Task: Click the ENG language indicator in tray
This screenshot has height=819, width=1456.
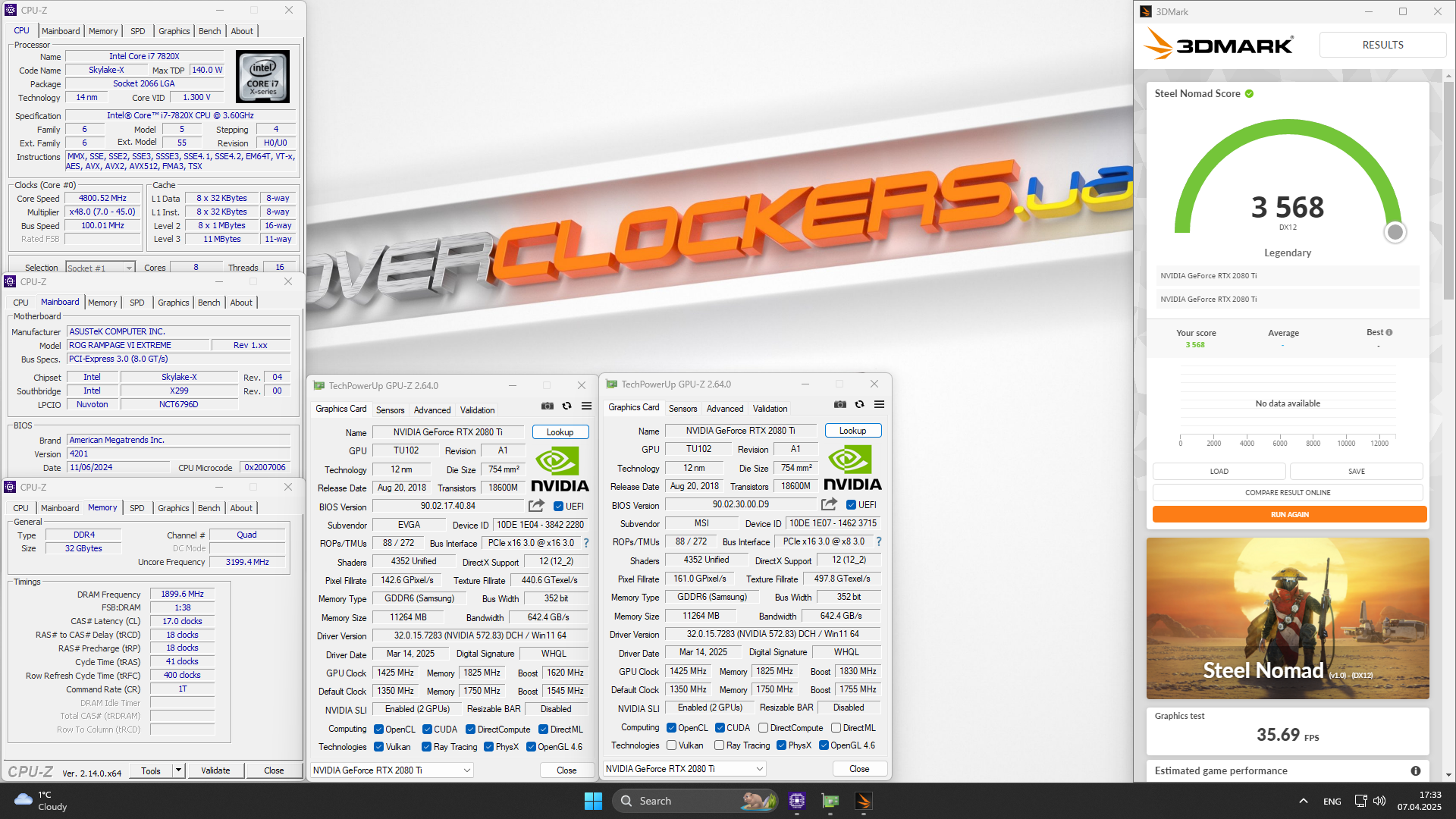Action: pos(1332,802)
